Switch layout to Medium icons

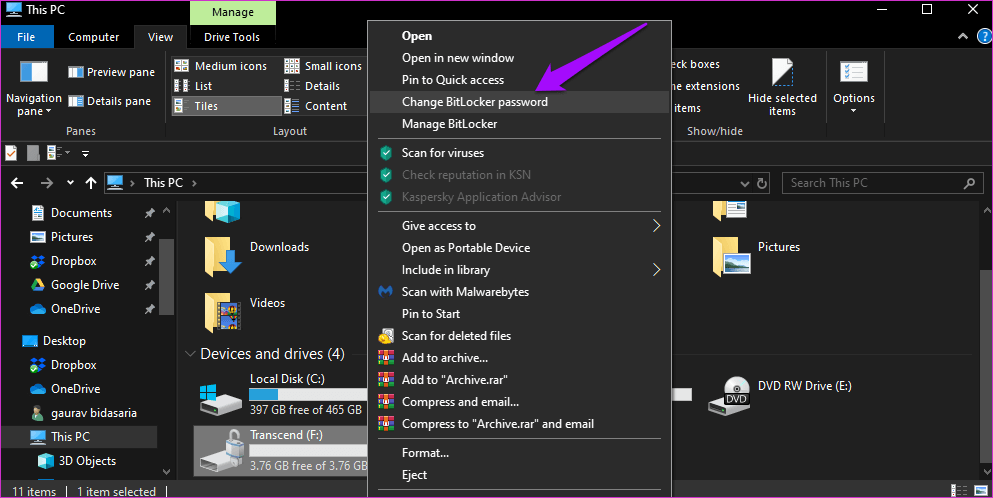220,66
